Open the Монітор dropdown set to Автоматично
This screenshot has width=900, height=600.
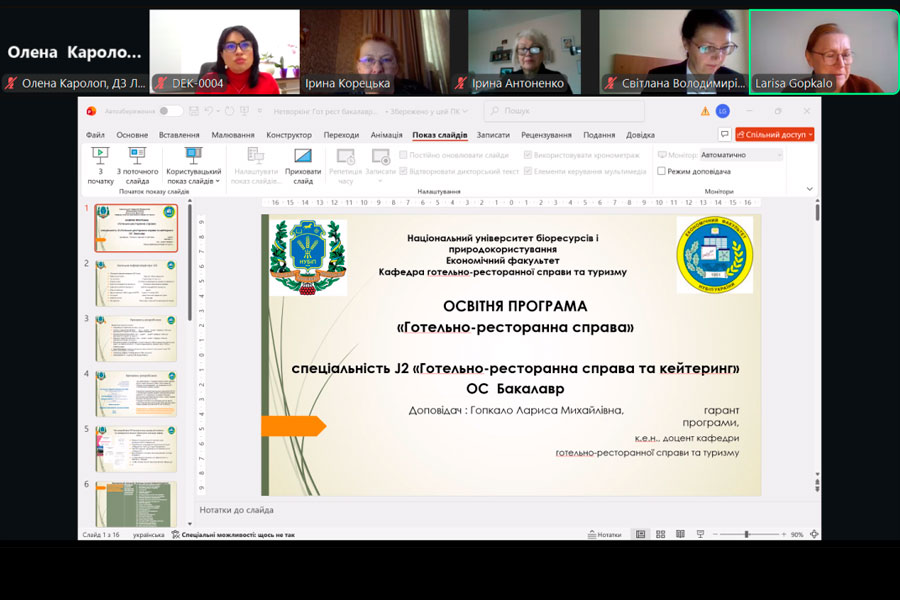tap(740, 155)
